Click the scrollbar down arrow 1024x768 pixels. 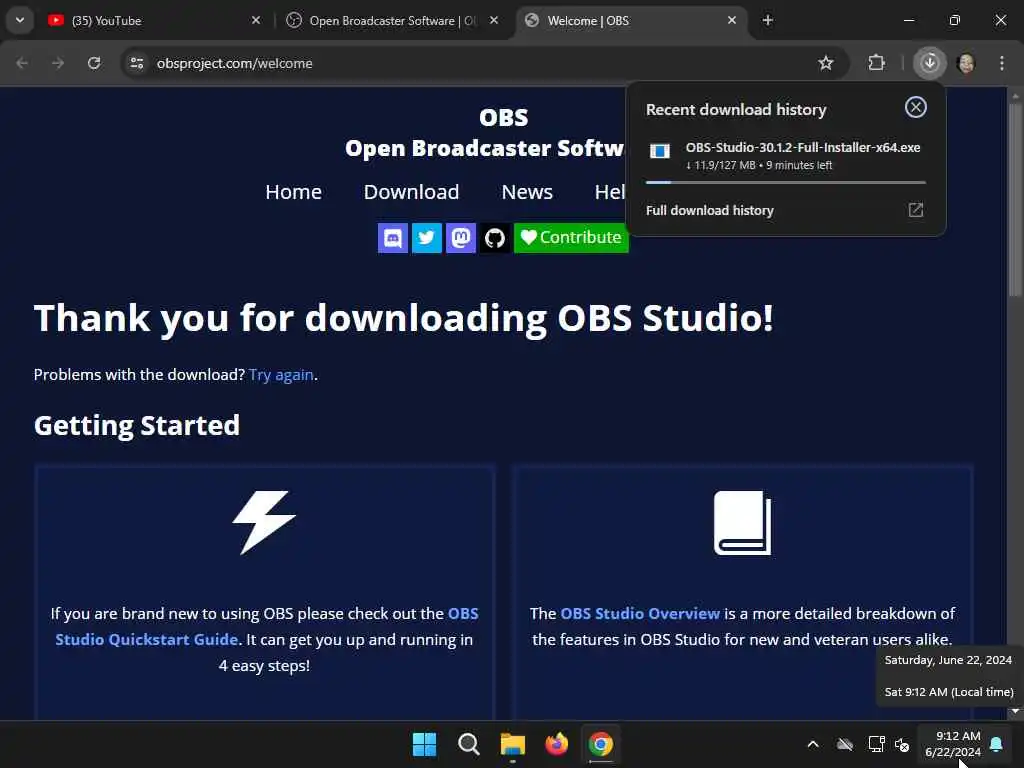pos(1015,711)
